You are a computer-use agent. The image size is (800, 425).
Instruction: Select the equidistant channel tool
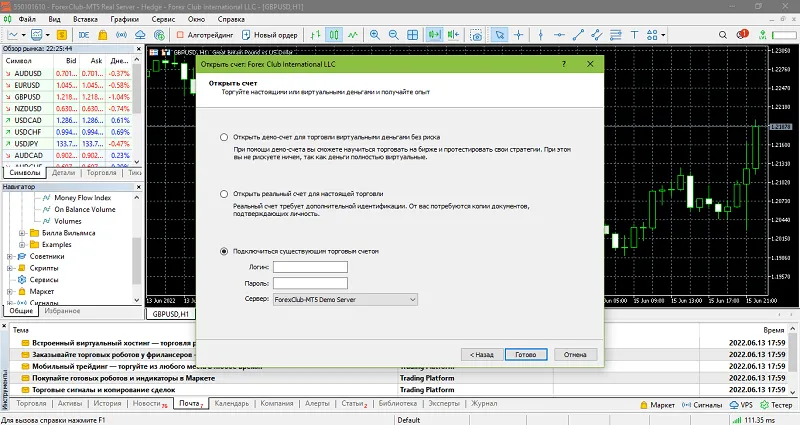tap(596, 35)
